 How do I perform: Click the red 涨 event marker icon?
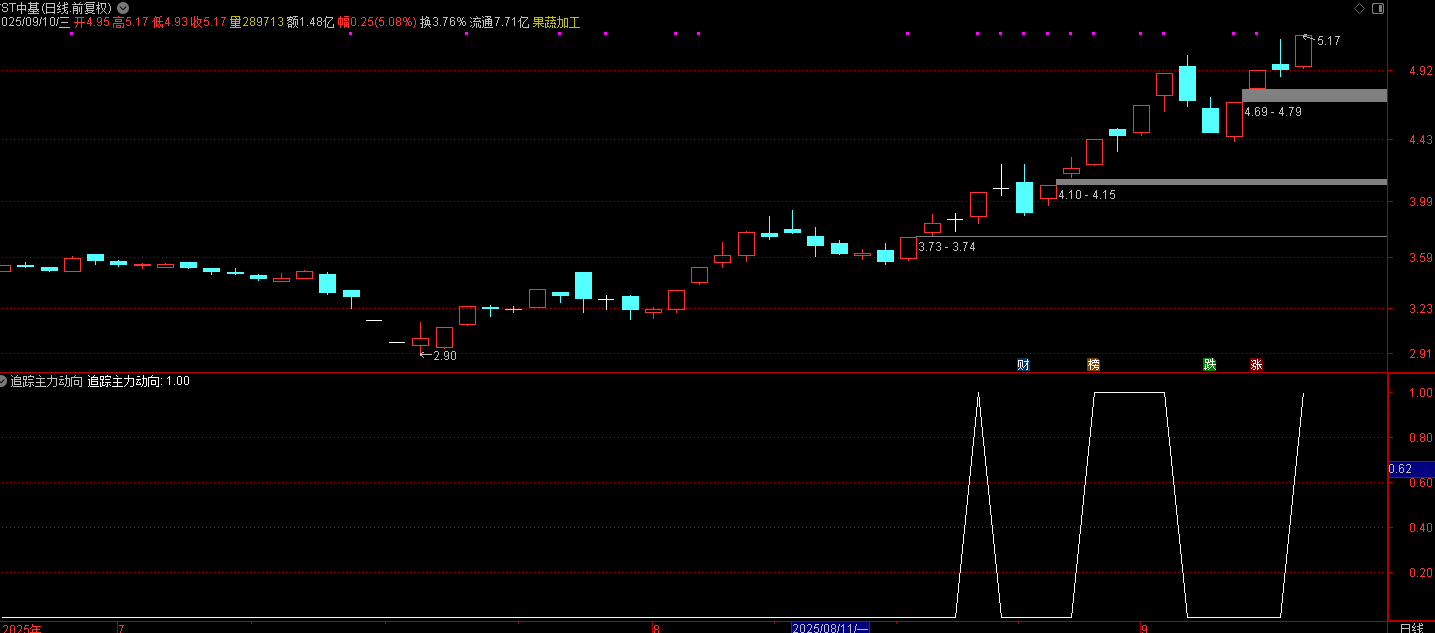[x=1256, y=365]
